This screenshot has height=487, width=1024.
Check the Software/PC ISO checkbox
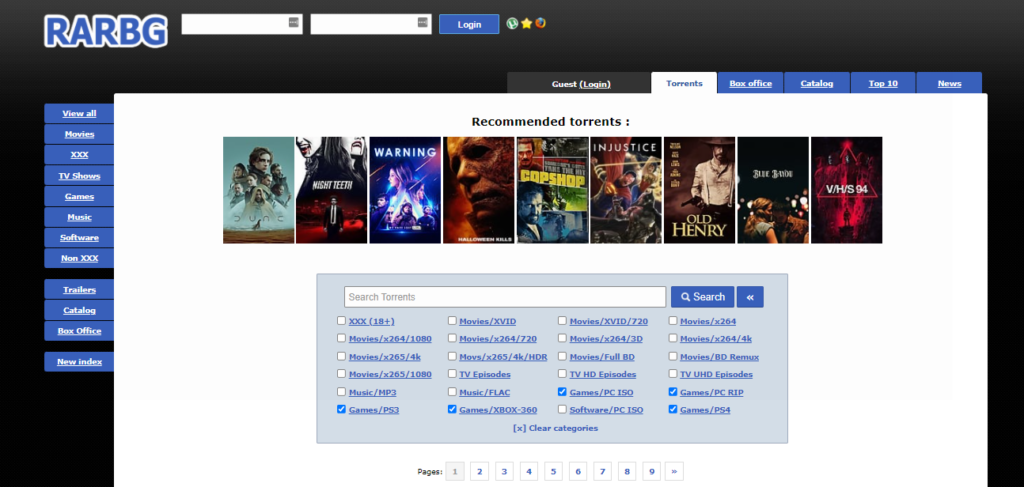pos(562,409)
